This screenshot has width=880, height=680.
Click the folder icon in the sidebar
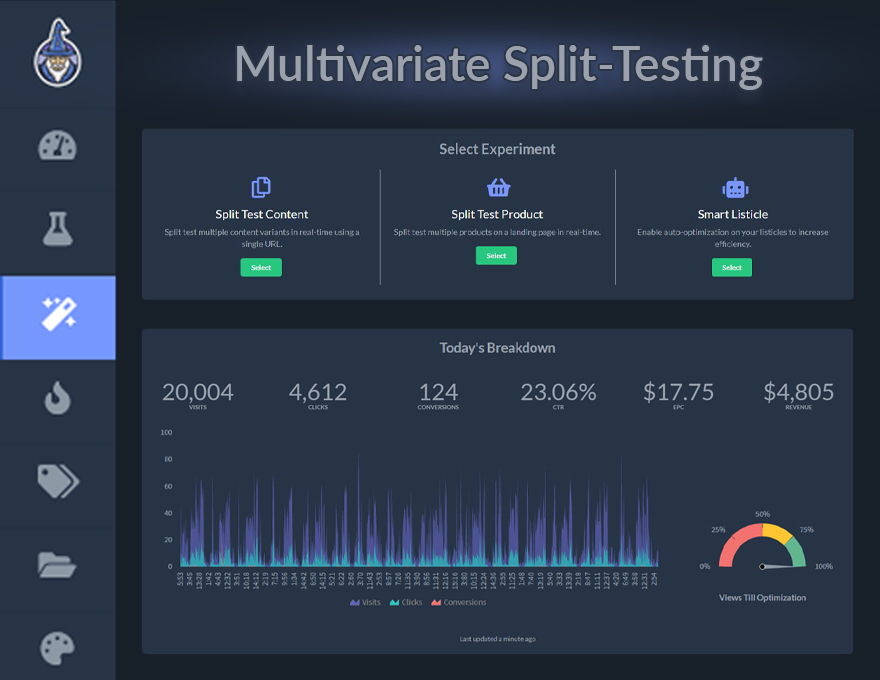[x=57, y=565]
